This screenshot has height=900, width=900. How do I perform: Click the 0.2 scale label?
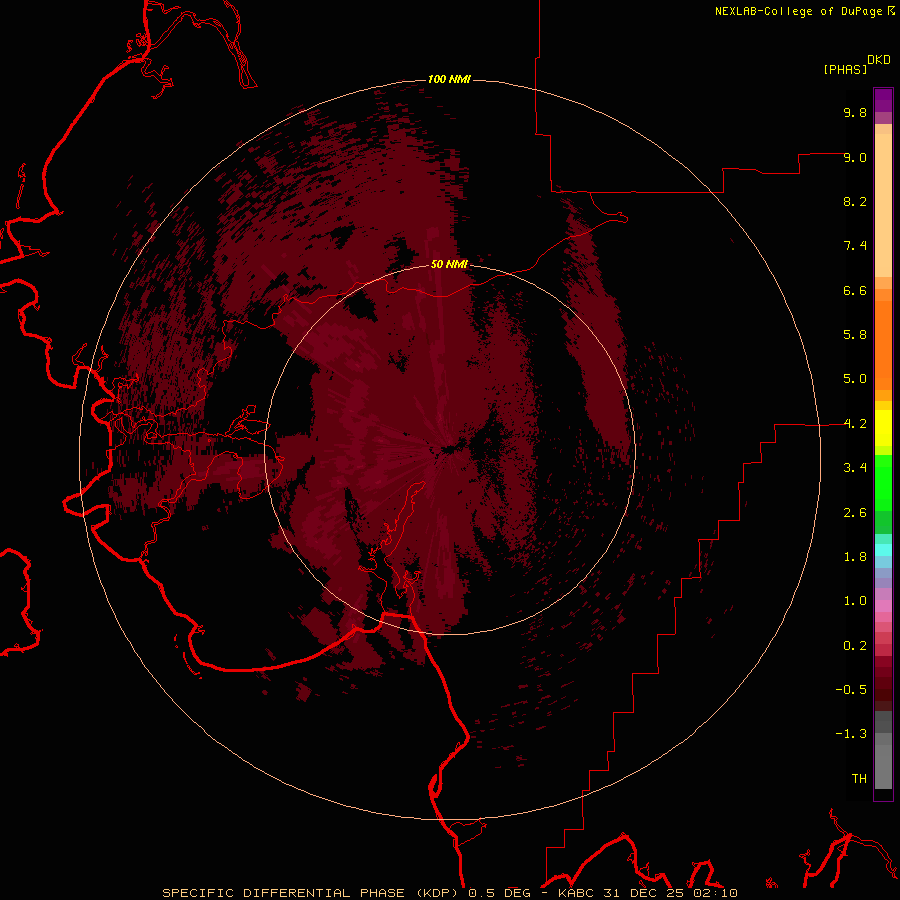tap(855, 646)
